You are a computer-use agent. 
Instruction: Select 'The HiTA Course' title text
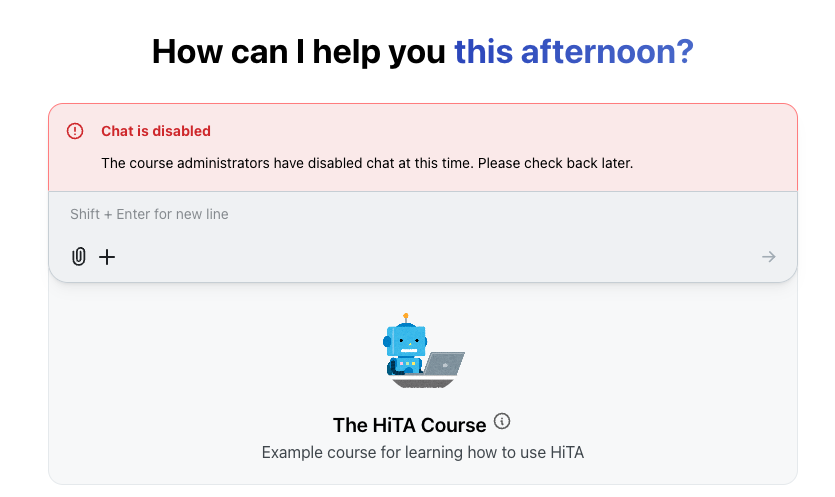(410, 425)
